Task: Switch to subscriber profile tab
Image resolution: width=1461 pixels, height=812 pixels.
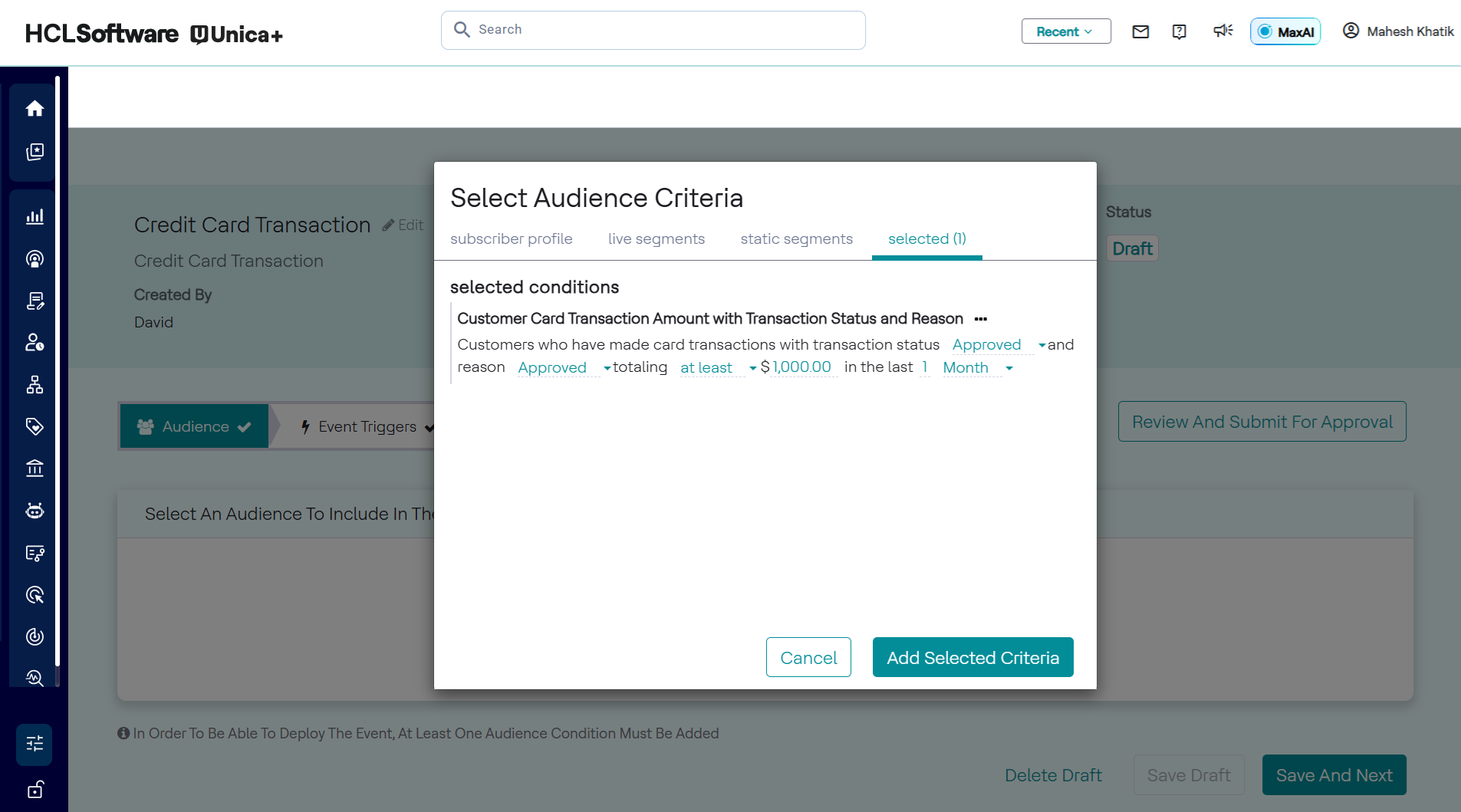Action: pos(511,239)
